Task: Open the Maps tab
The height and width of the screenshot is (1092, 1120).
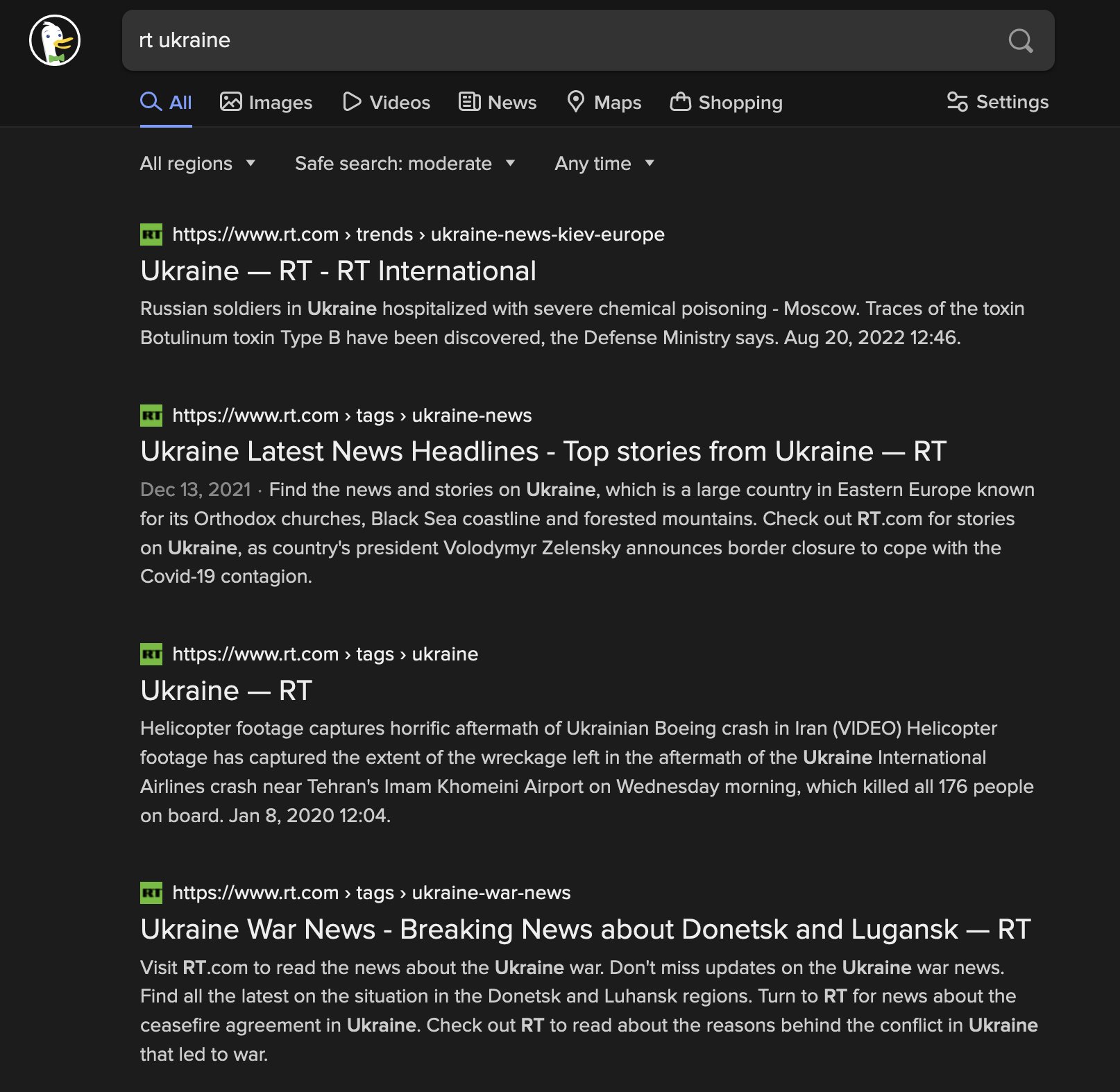Action: tap(604, 103)
